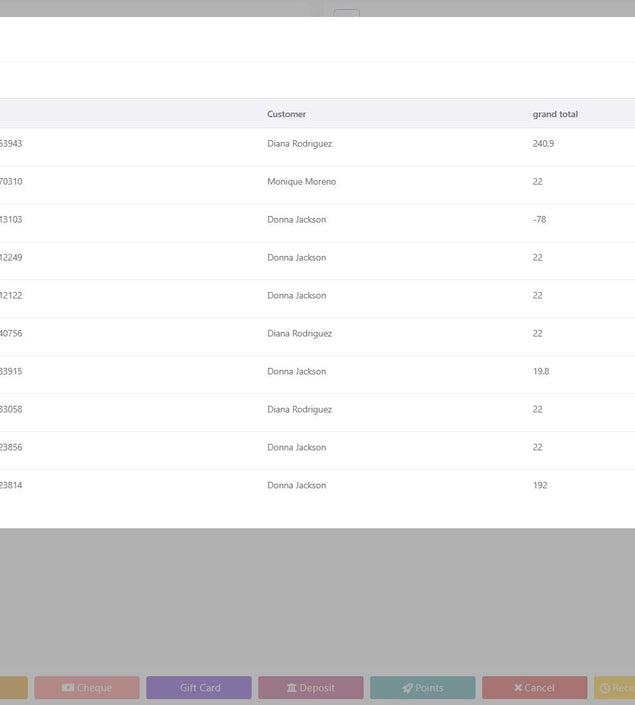Choose Donna Jackson in order 23814 row
Viewport: 635px width, 705px height.
pos(296,486)
